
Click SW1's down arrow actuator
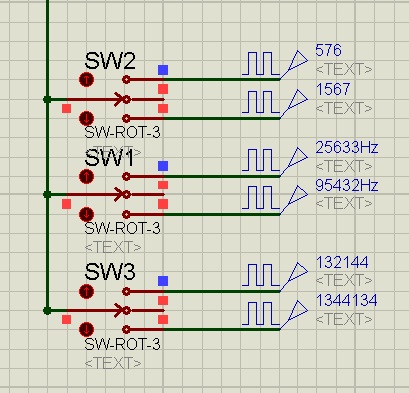point(86,214)
